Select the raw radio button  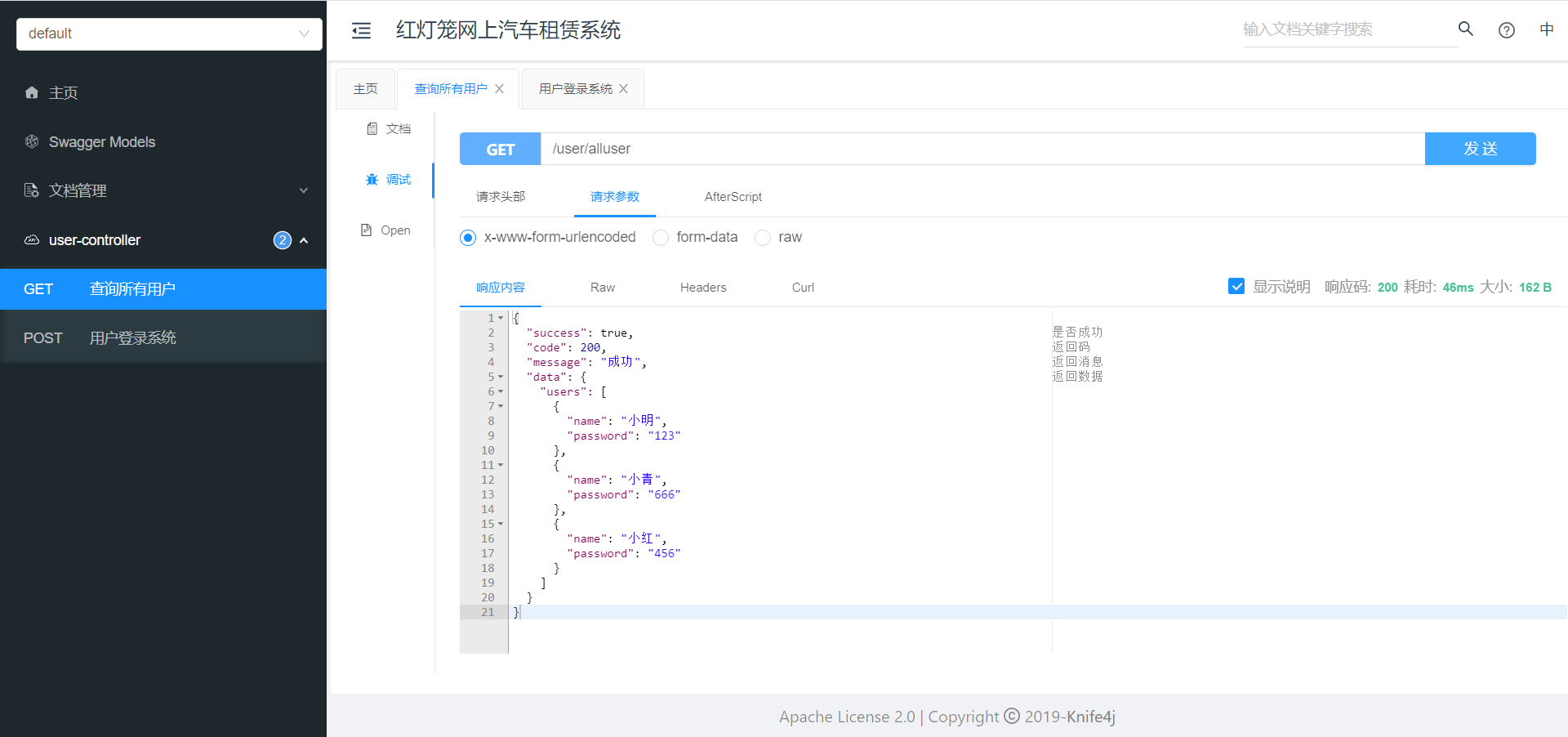coord(763,237)
